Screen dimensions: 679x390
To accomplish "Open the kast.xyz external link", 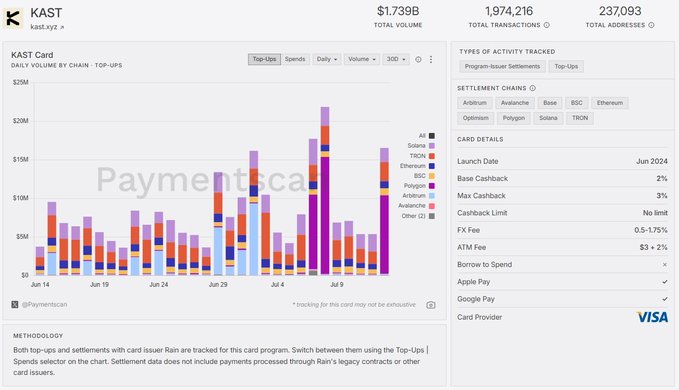I will point(47,27).
